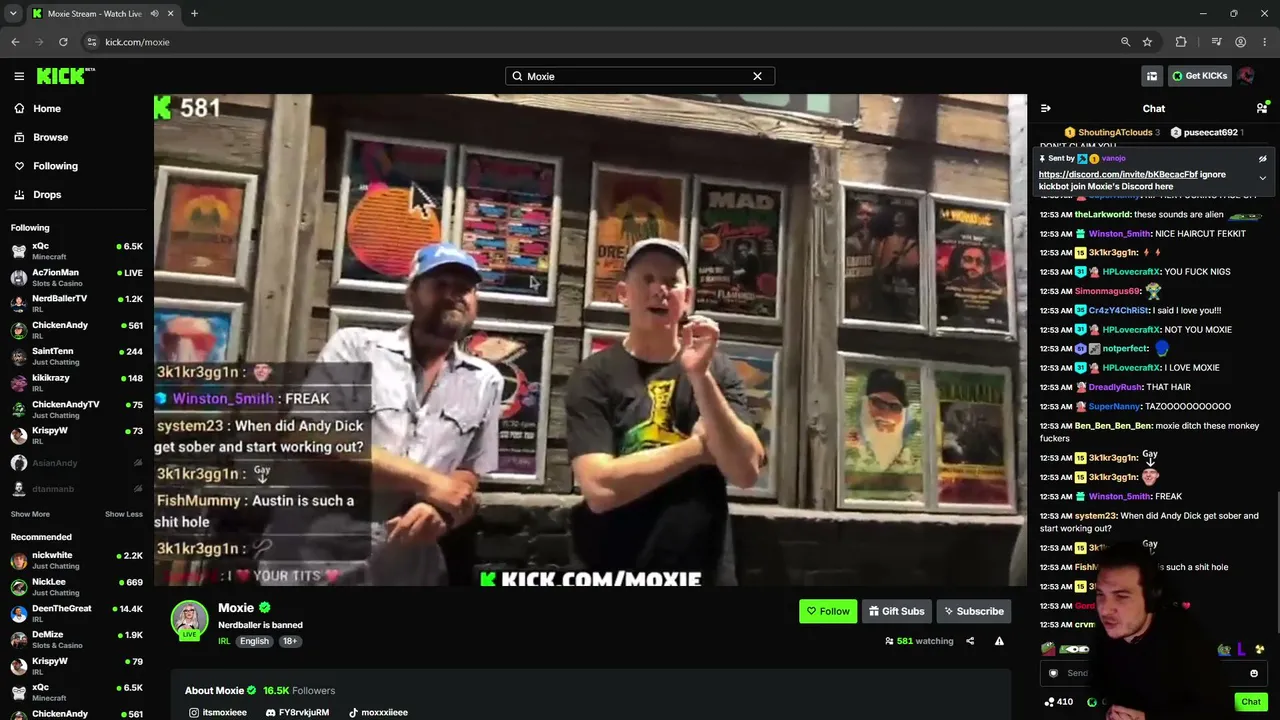Open the Kick logo homepage
The width and height of the screenshot is (1280, 720).
click(65, 76)
